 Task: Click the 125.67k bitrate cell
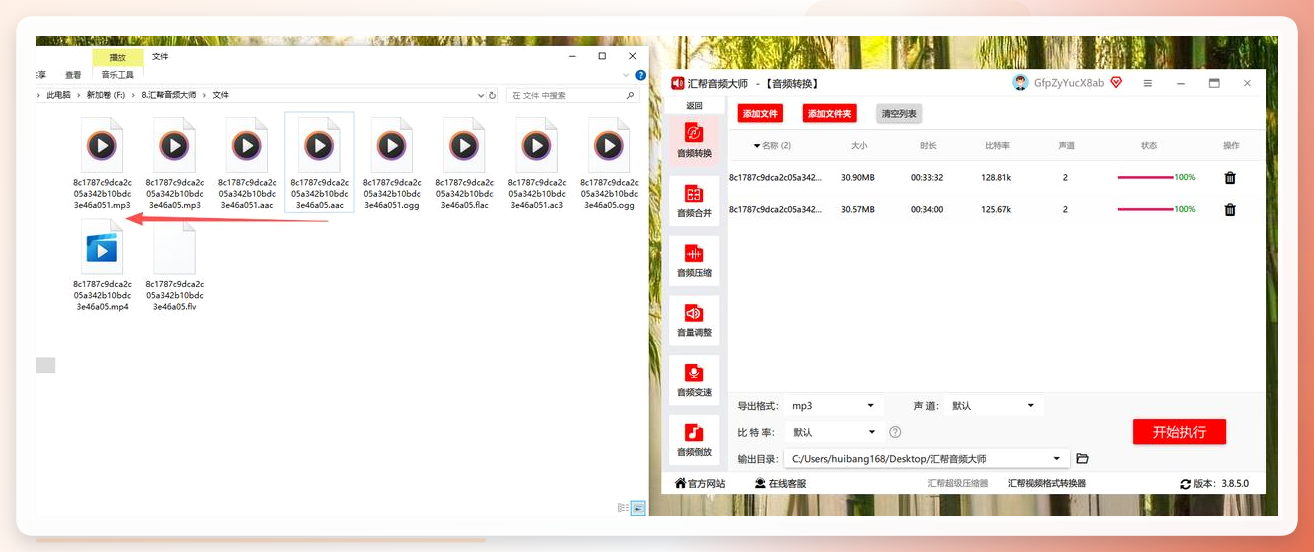(996, 209)
